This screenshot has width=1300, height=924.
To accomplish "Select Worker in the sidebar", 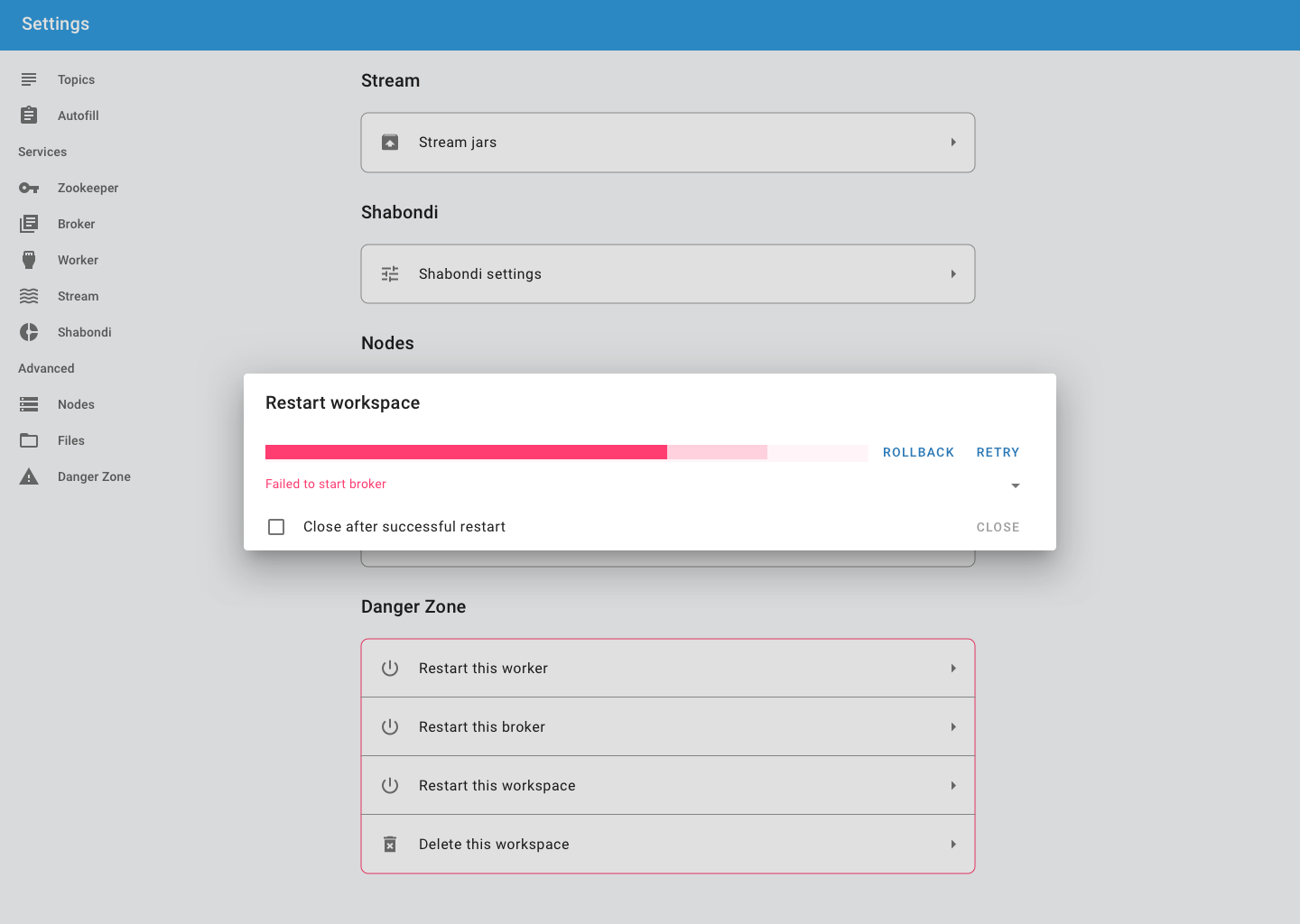I will (79, 260).
